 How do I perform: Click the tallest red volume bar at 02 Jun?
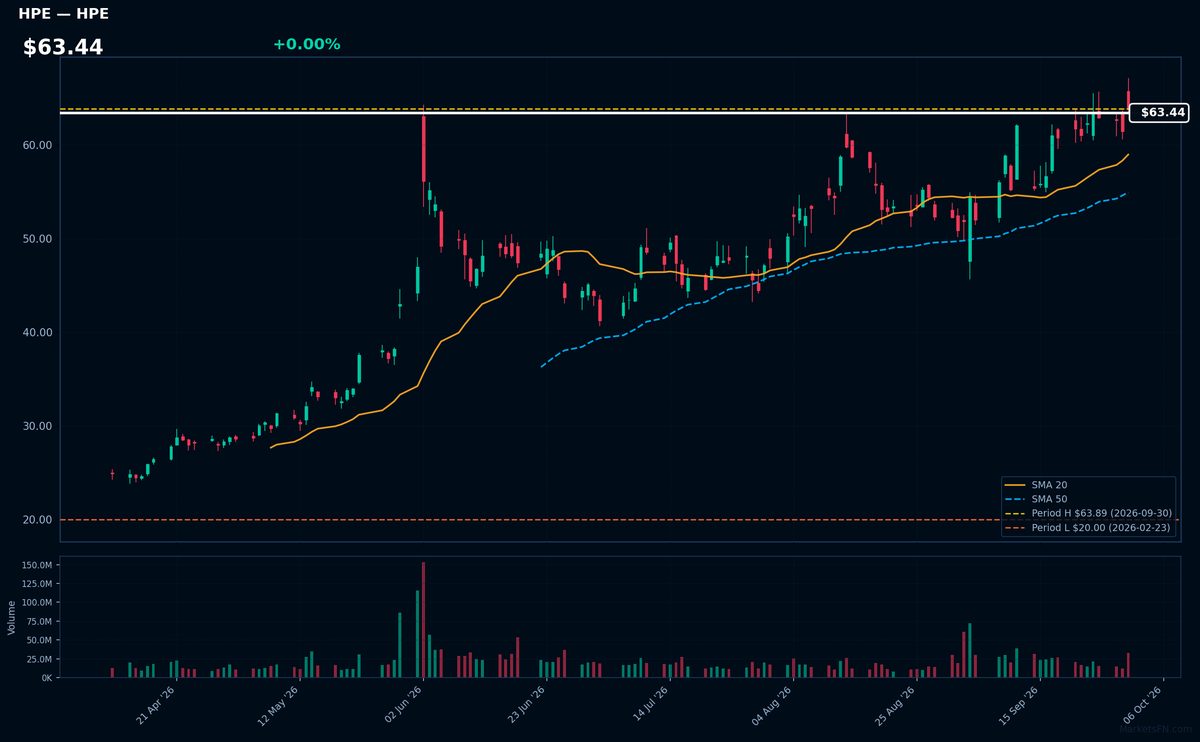click(x=423, y=620)
